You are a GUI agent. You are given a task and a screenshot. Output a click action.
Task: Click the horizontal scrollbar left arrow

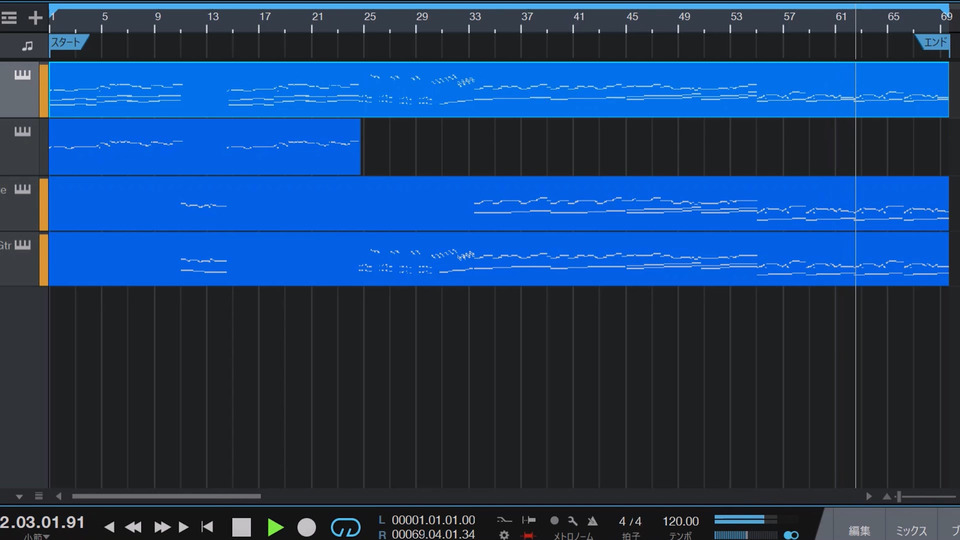[59, 496]
